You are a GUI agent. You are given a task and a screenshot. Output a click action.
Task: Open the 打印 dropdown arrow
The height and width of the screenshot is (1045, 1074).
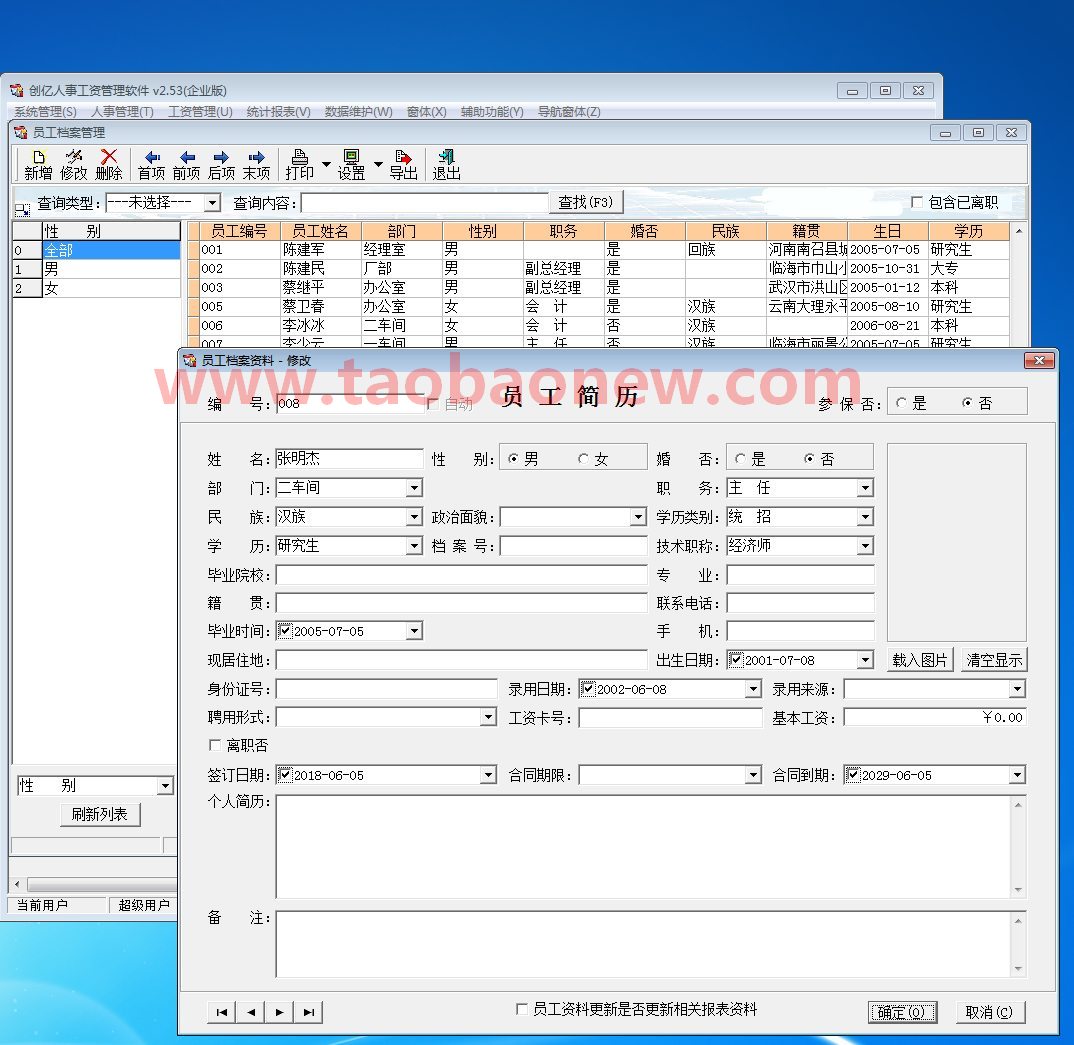coord(326,164)
